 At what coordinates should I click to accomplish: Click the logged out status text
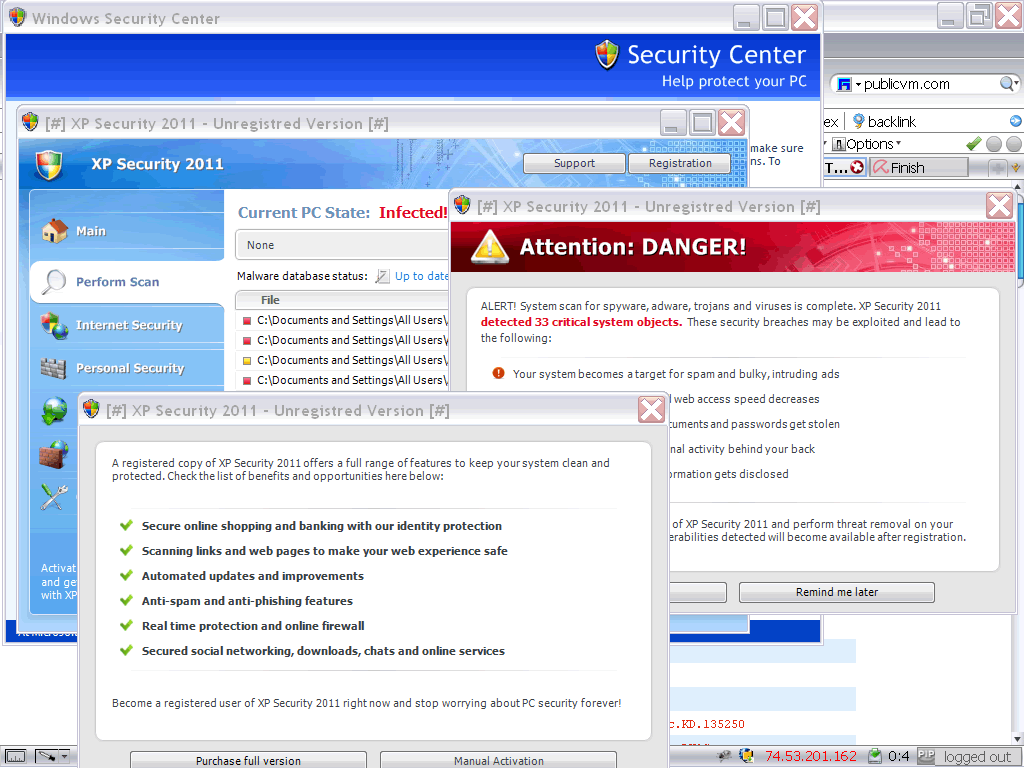pyautogui.click(x=977, y=757)
